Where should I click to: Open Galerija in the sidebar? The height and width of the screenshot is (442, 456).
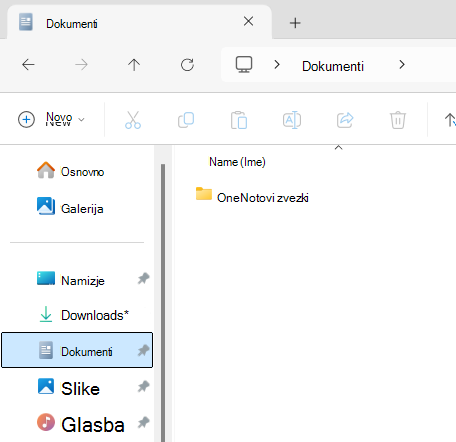(x=70, y=208)
